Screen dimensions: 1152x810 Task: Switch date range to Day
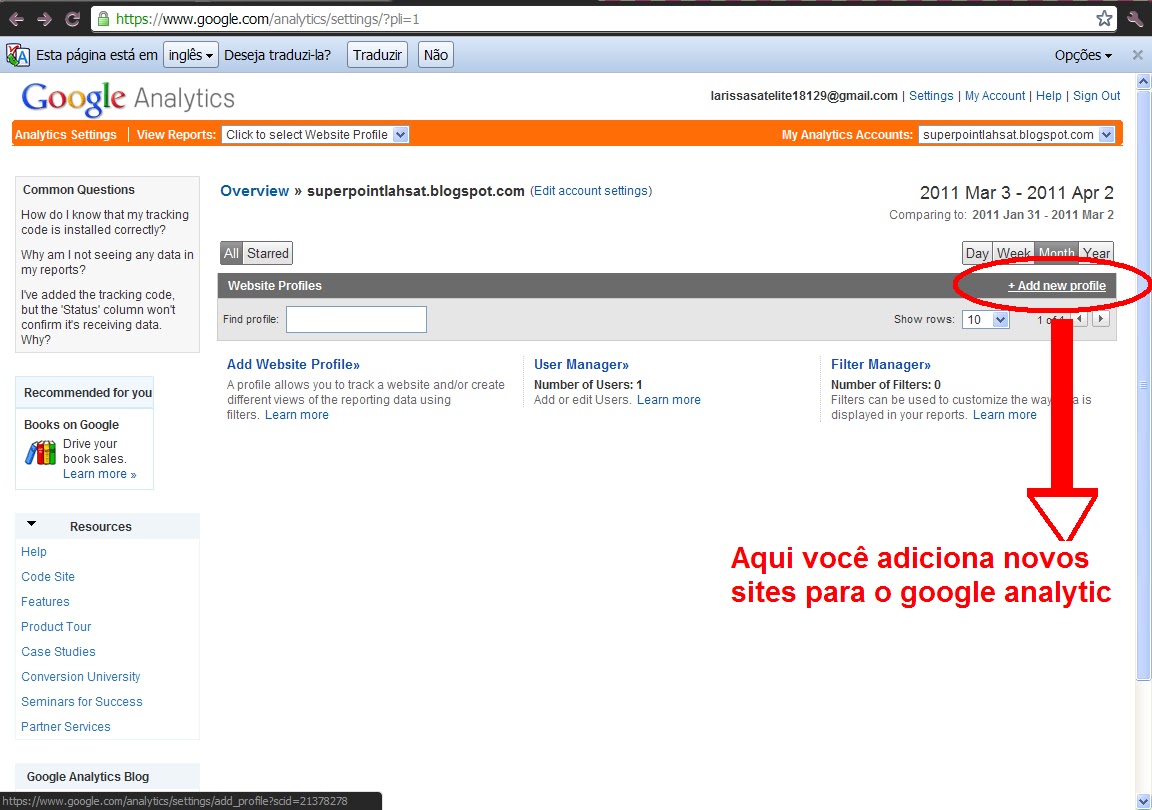(x=977, y=253)
